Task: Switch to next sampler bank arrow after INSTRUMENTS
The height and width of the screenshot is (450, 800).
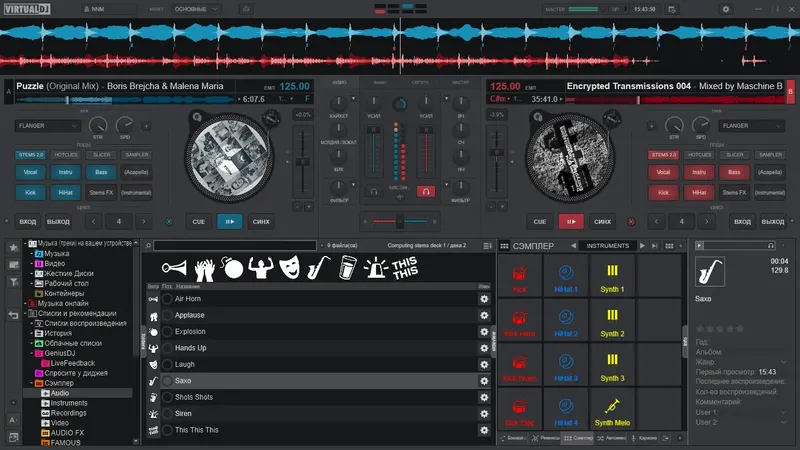Action: click(x=642, y=246)
